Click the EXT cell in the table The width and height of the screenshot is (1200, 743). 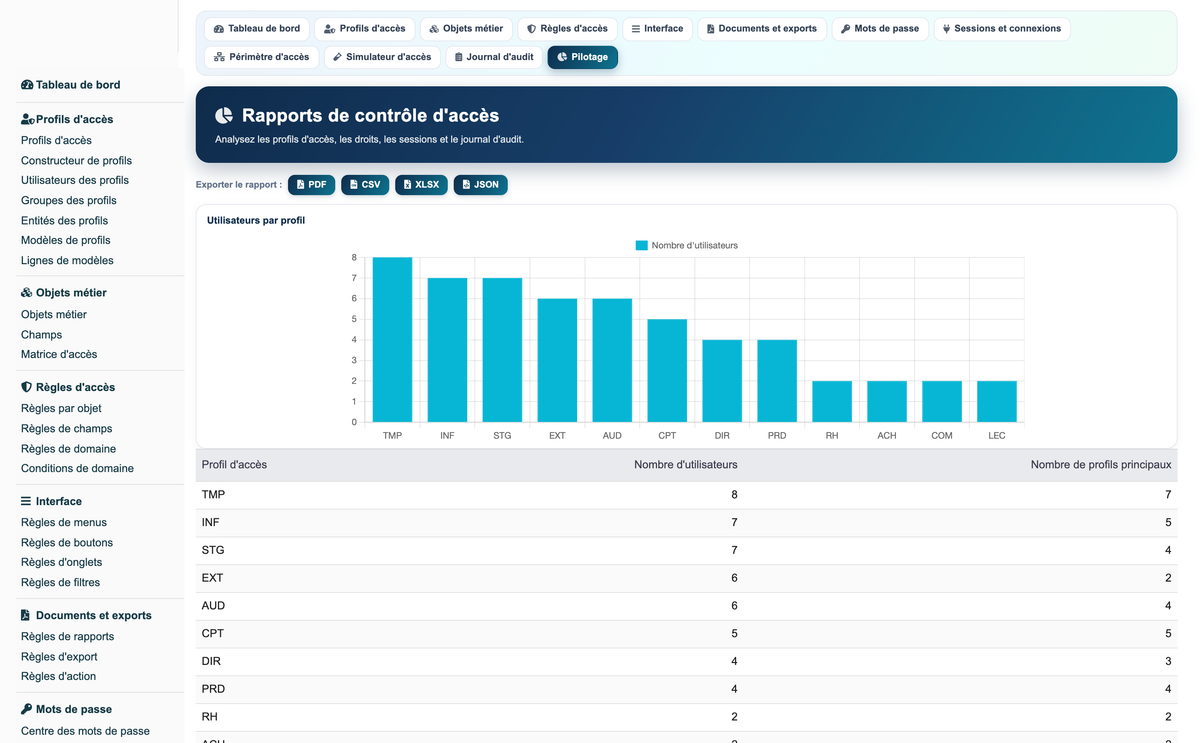click(x=213, y=578)
